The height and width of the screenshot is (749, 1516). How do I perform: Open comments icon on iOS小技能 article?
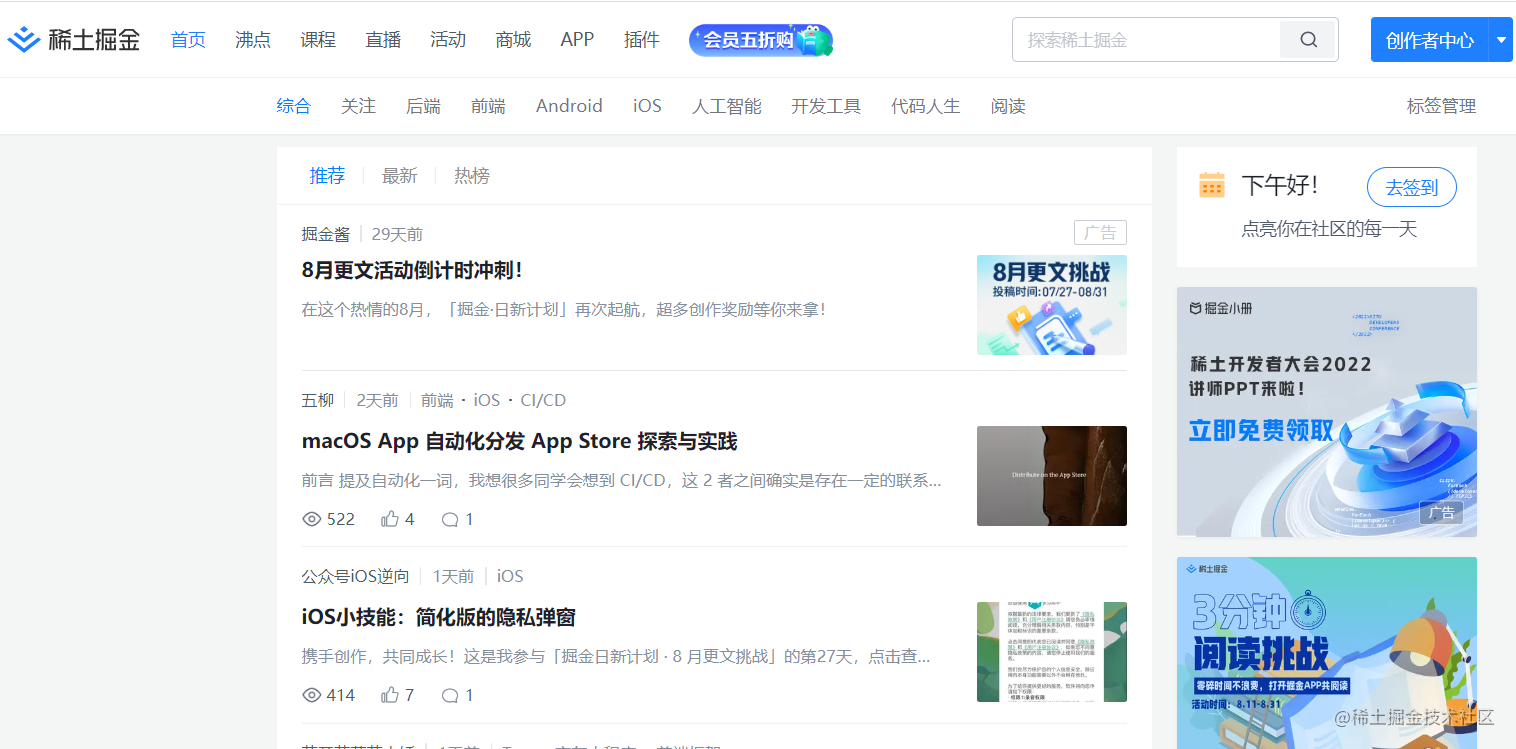(x=450, y=695)
